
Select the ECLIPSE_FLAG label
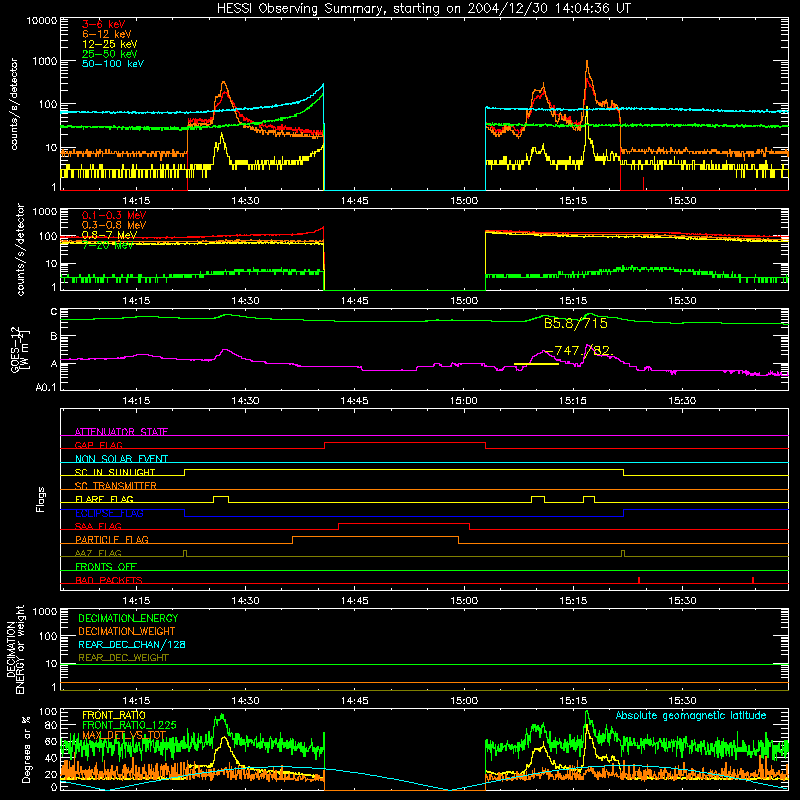pyautogui.click(x=109, y=513)
